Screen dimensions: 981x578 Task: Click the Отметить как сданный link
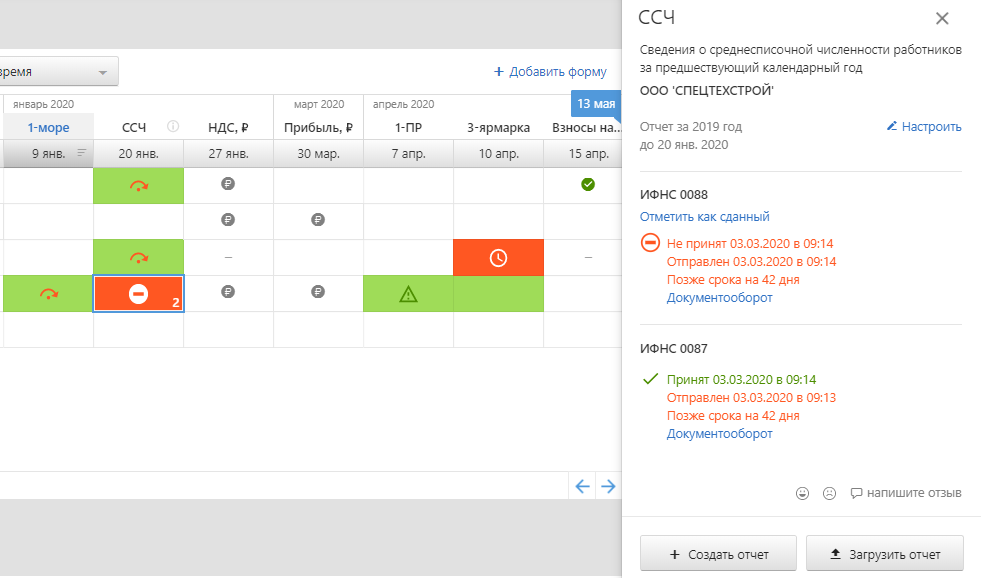705,217
